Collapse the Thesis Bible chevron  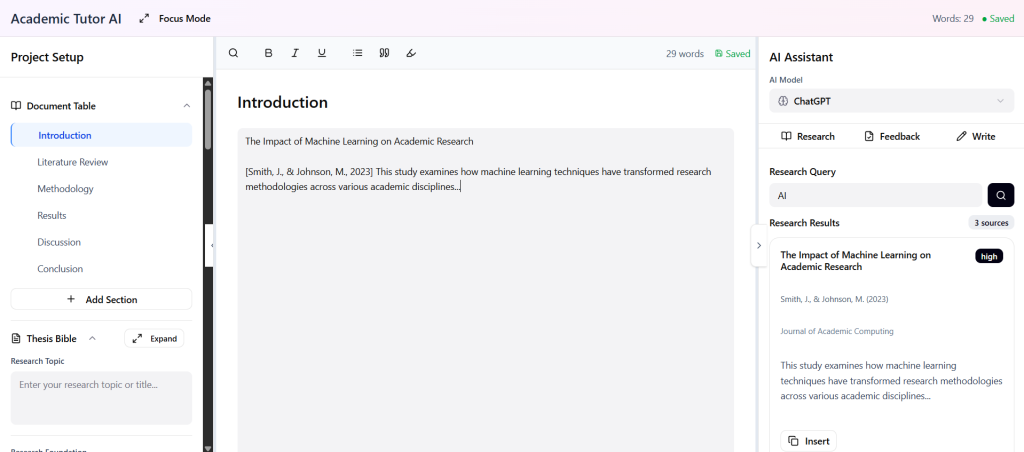pyautogui.click(x=93, y=338)
